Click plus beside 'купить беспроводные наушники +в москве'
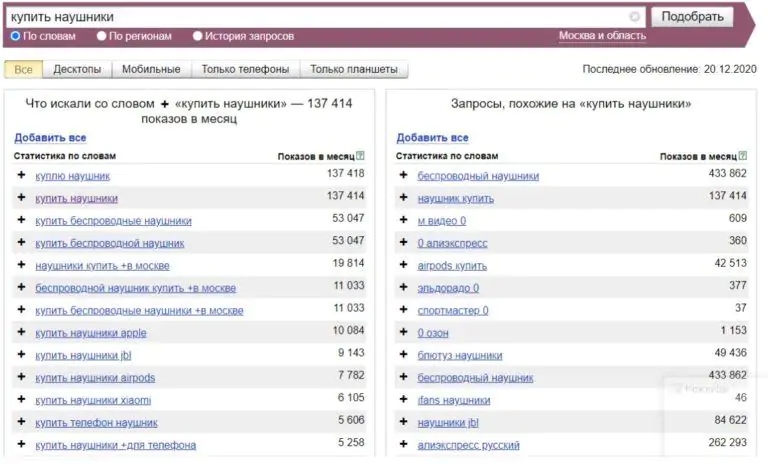 point(21,310)
